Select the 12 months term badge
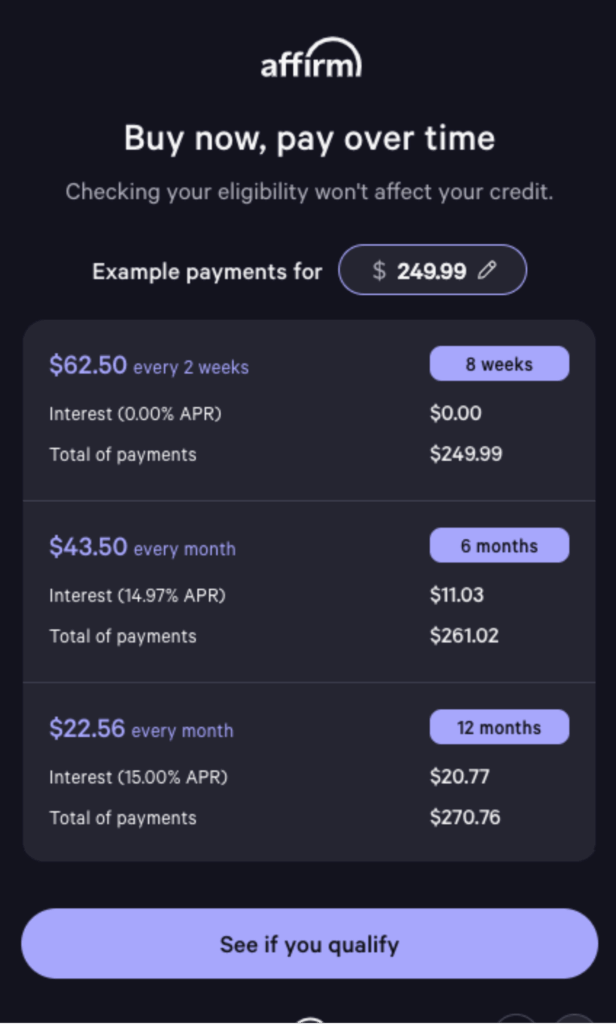 coord(499,728)
